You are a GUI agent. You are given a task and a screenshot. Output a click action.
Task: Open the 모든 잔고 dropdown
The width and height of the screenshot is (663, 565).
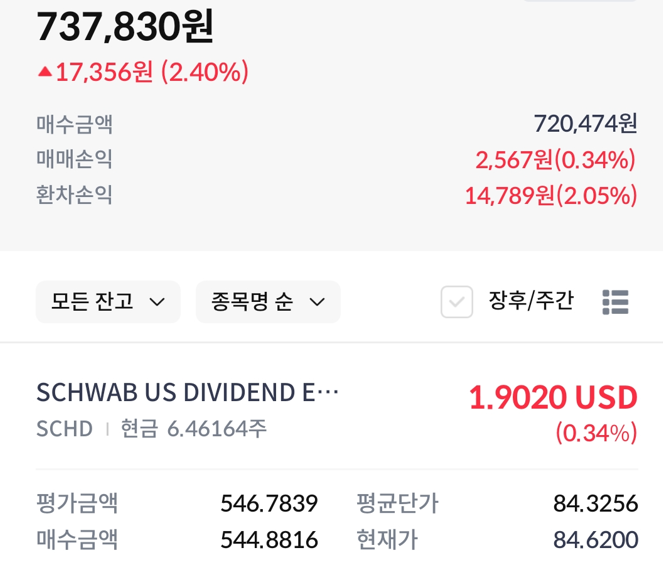tap(108, 302)
